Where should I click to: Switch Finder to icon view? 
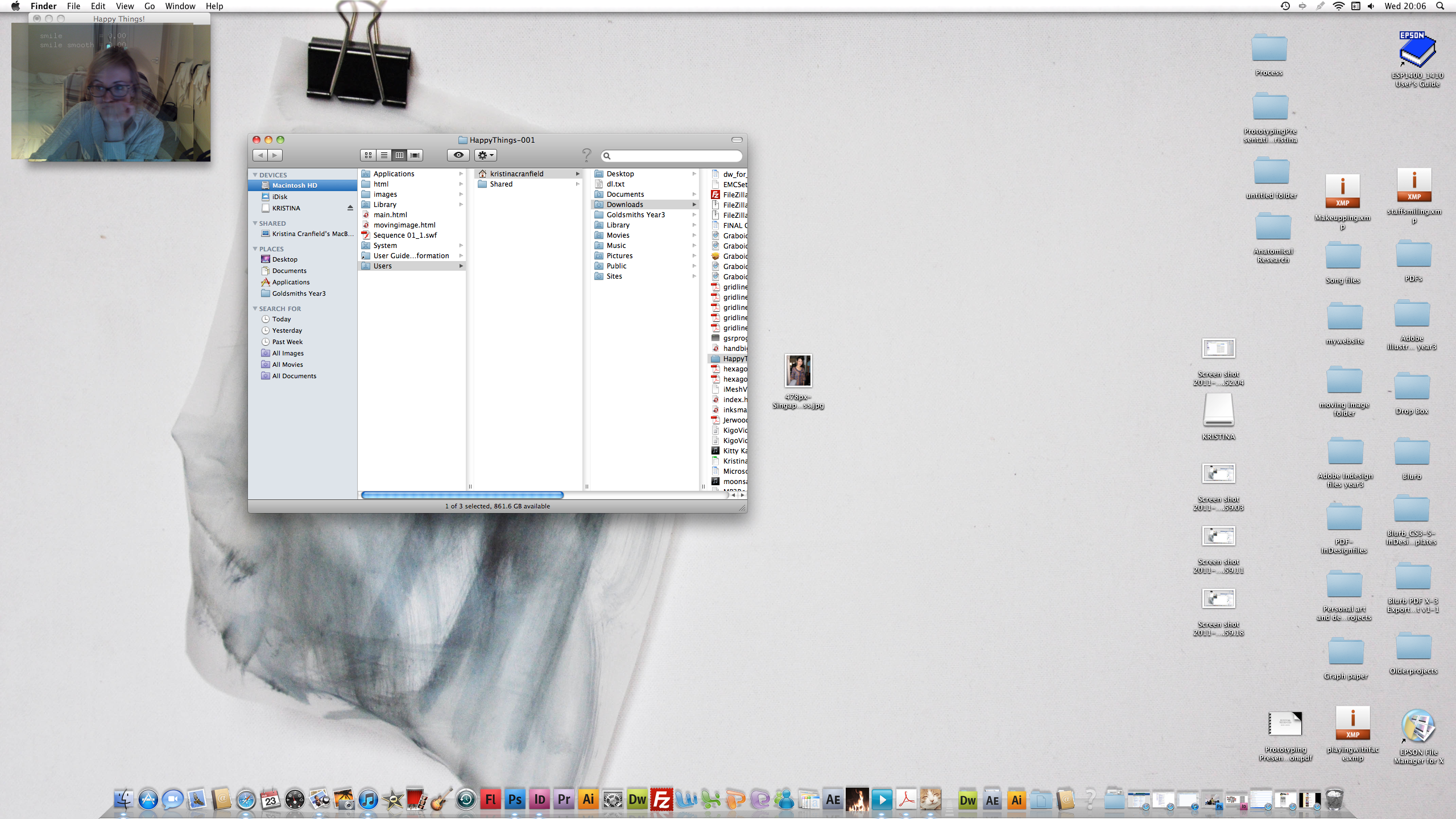click(x=368, y=155)
